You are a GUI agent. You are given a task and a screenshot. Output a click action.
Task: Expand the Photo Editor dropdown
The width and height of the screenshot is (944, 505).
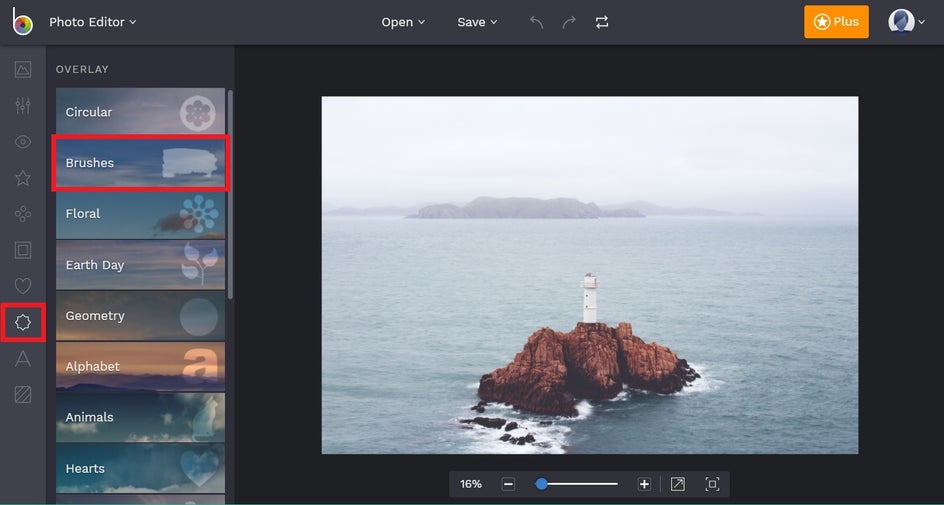pyautogui.click(x=93, y=22)
